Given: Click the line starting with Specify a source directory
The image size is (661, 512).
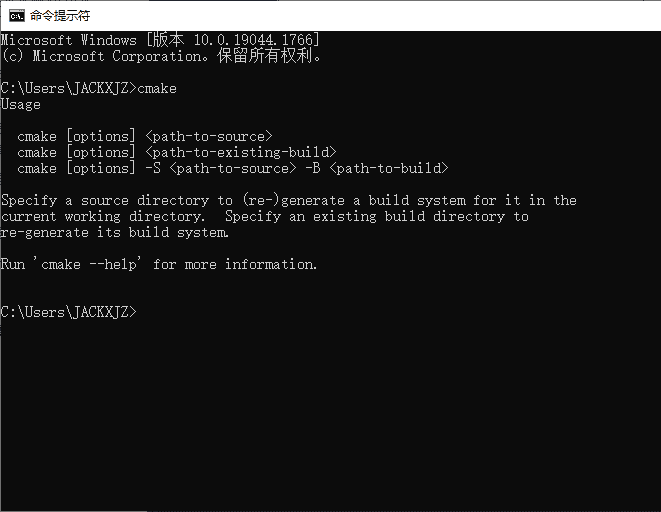Looking at the screenshot, I should (x=288, y=200).
